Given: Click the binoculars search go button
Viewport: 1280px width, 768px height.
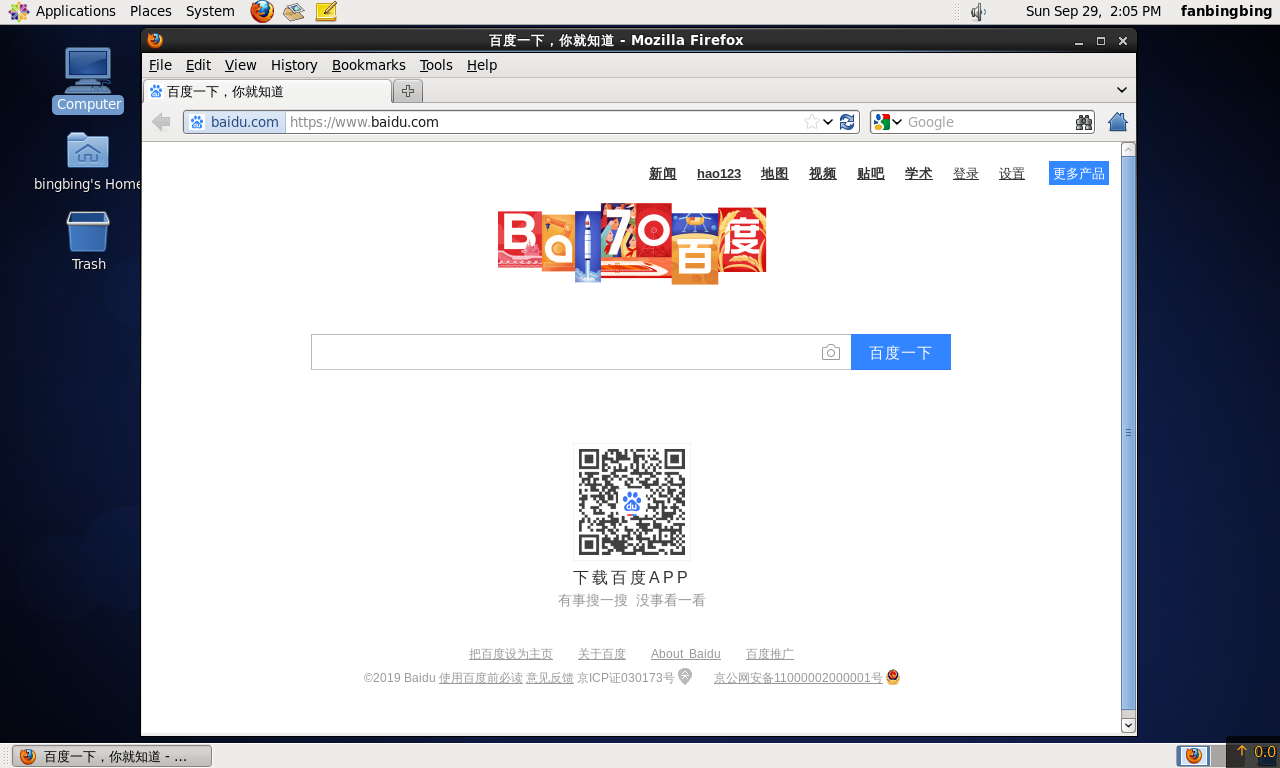Looking at the screenshot, I should tap(1084, 122).
